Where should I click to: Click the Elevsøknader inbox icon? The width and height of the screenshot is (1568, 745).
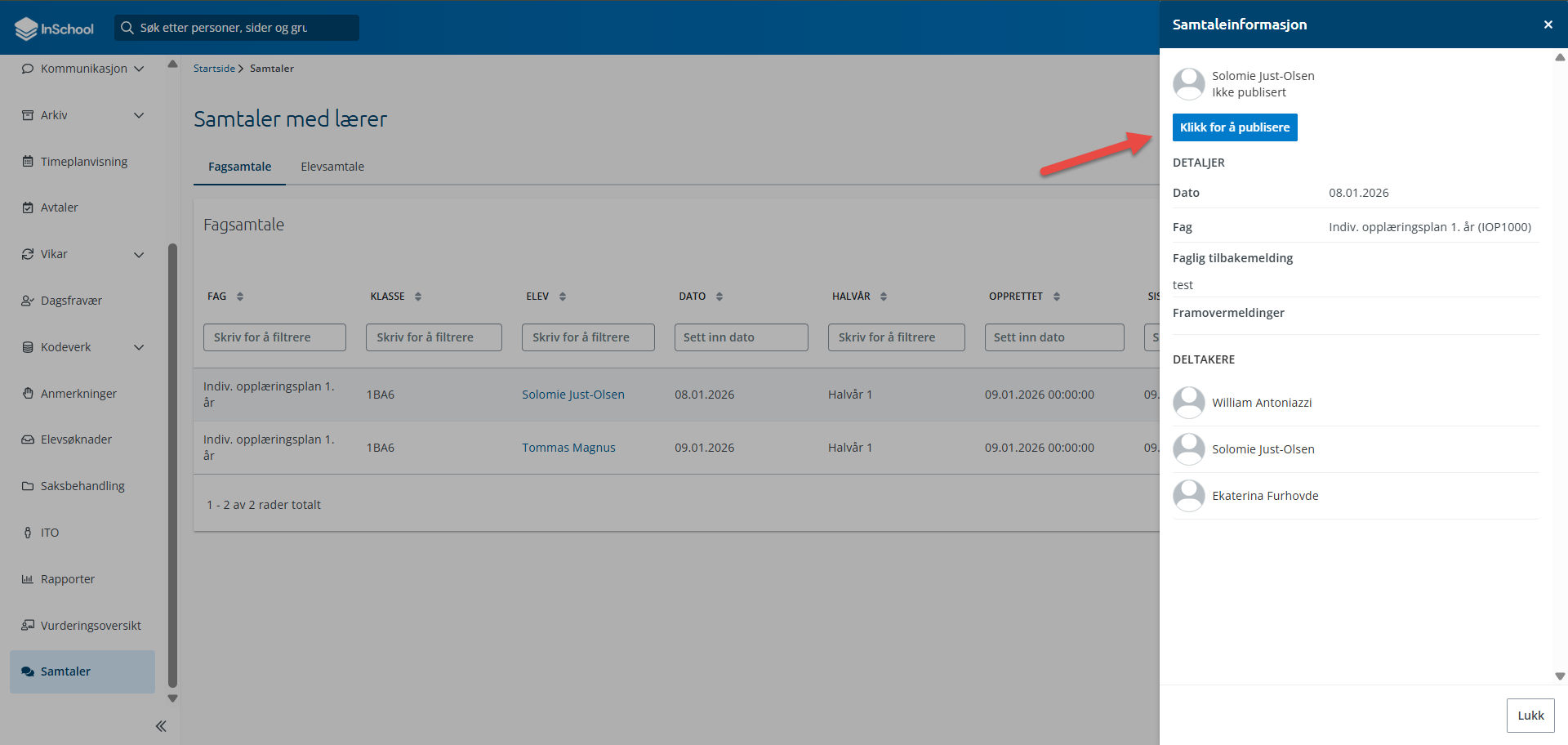(x=28, y=439)
